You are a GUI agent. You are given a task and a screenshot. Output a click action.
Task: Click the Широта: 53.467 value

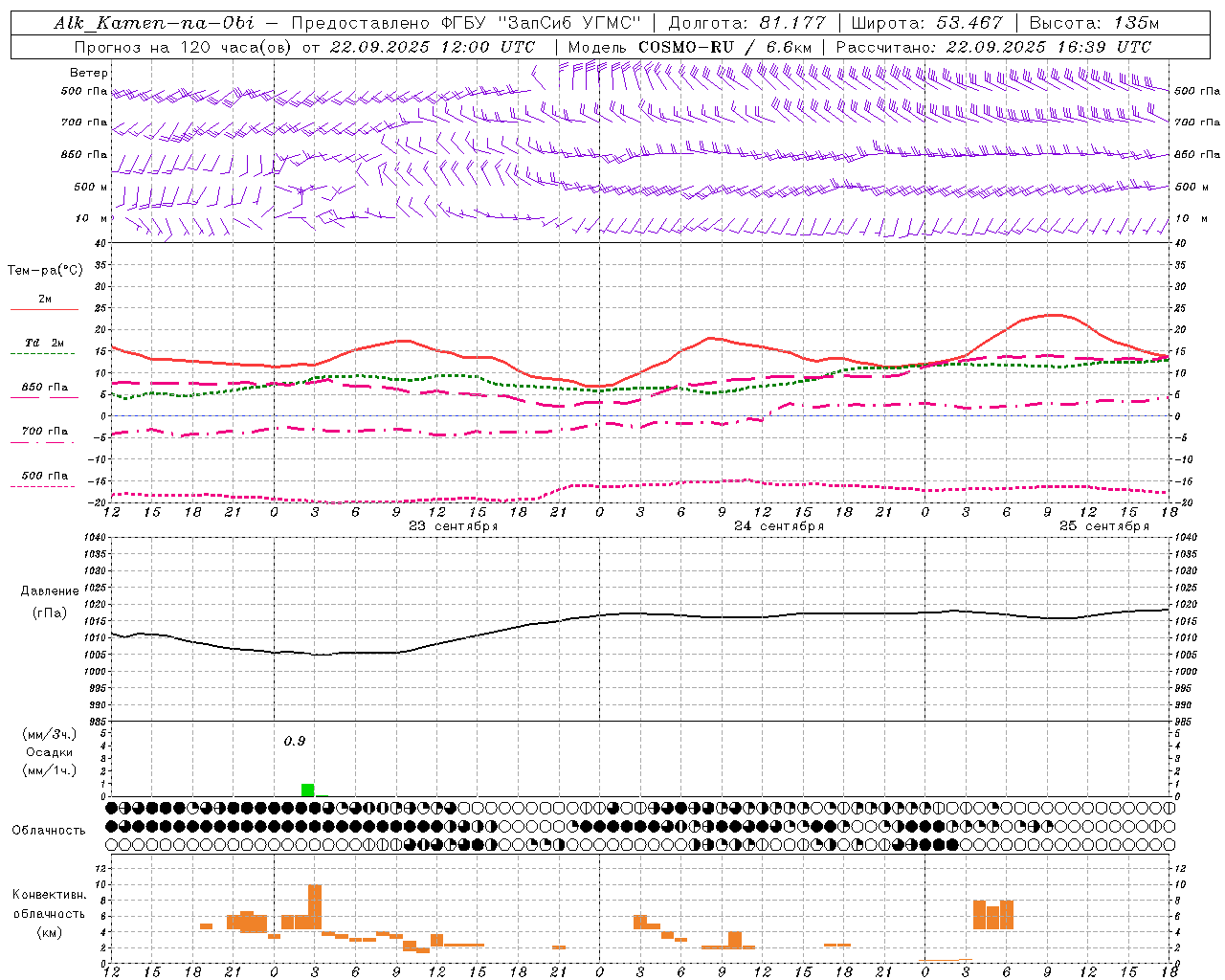coord(926,23)
